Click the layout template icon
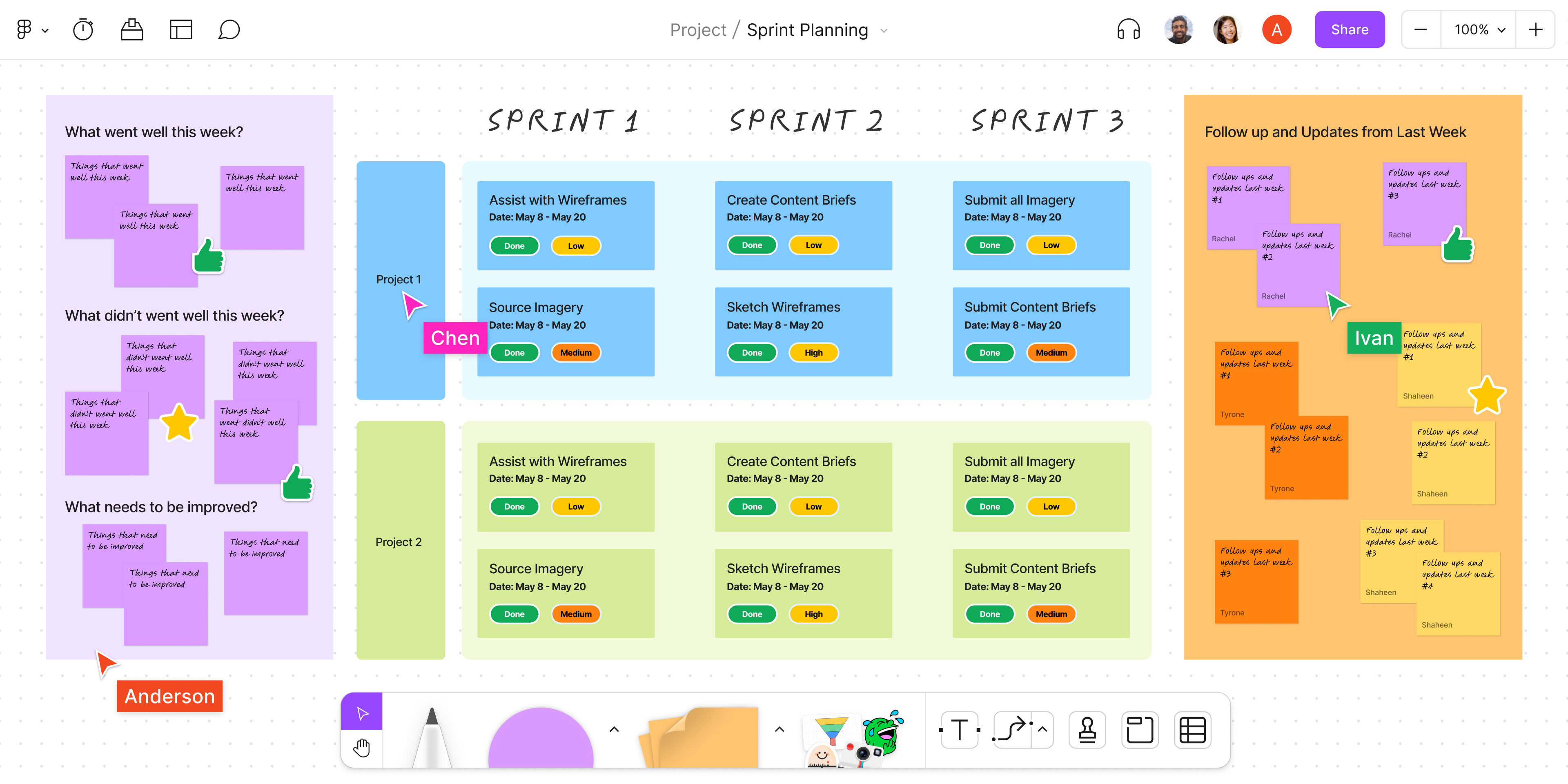The image size is (1568, 784). [181, 29]
